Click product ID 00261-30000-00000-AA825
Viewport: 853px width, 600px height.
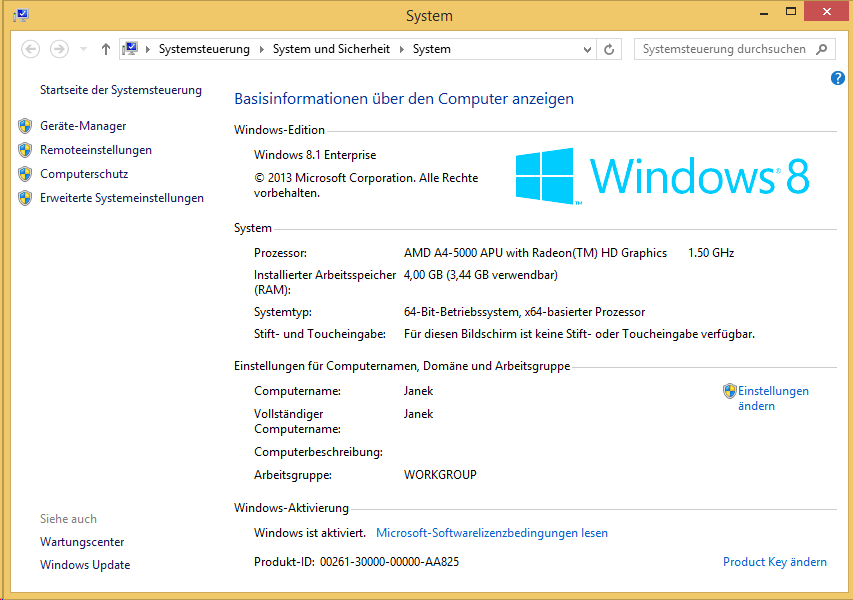389,562
